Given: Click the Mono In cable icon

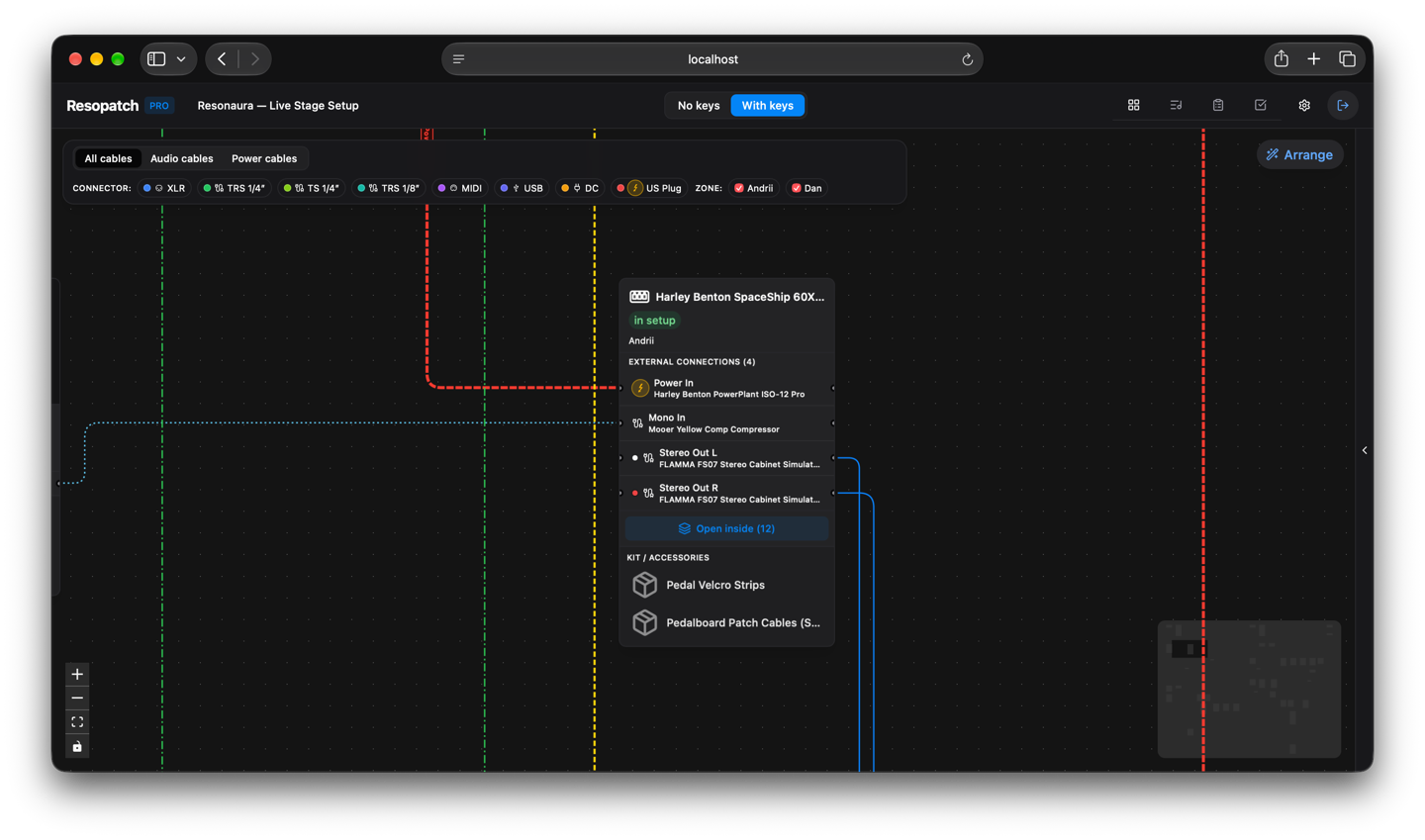Looking at the screenshot, I should (637, 423).
